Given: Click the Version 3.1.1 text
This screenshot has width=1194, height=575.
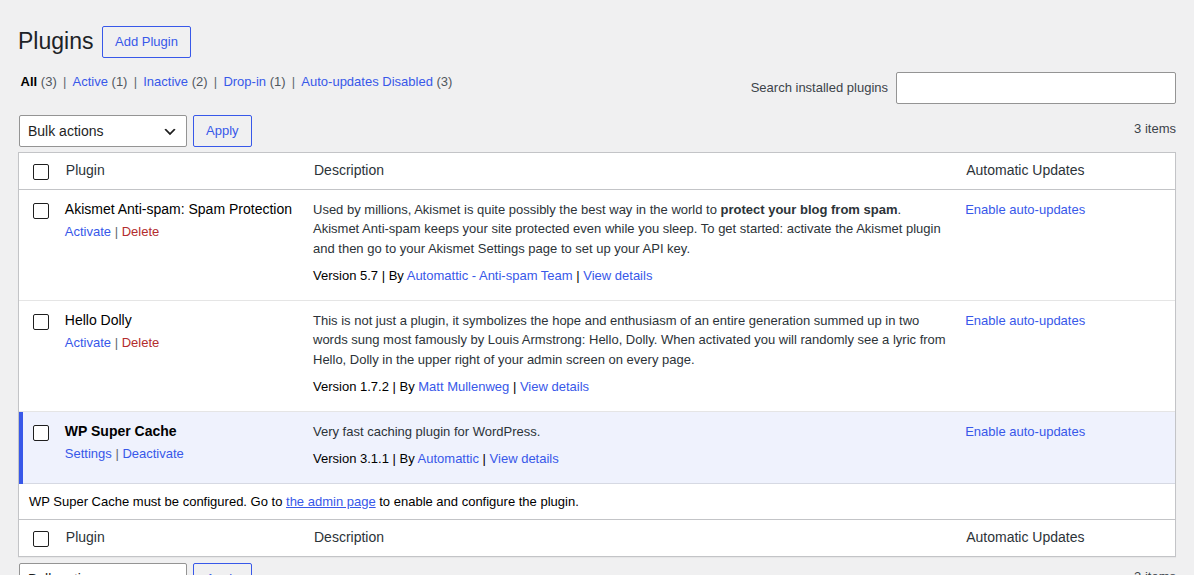Looking at the screenshot, I should [x=351, y=458].
